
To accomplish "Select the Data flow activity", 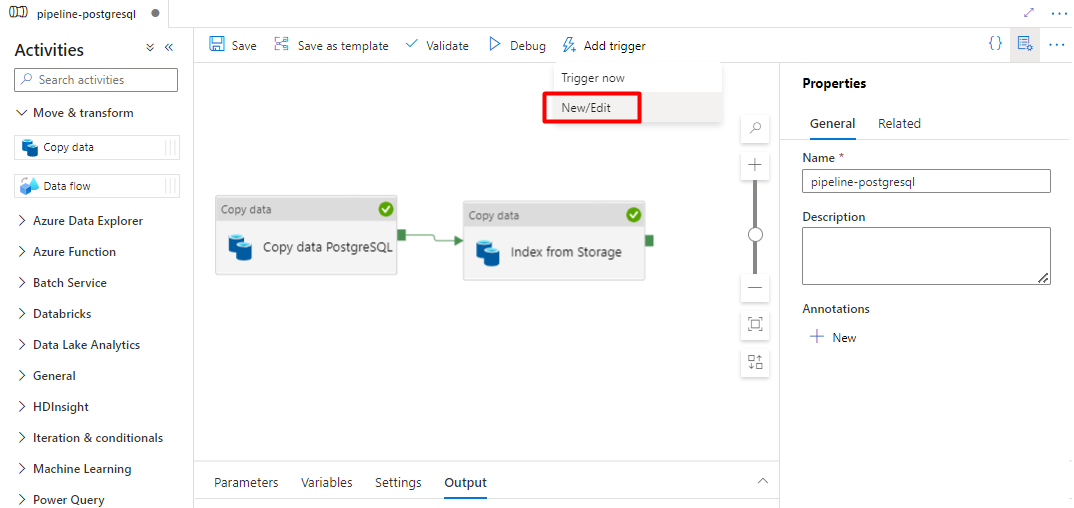I will click(97, 186).
